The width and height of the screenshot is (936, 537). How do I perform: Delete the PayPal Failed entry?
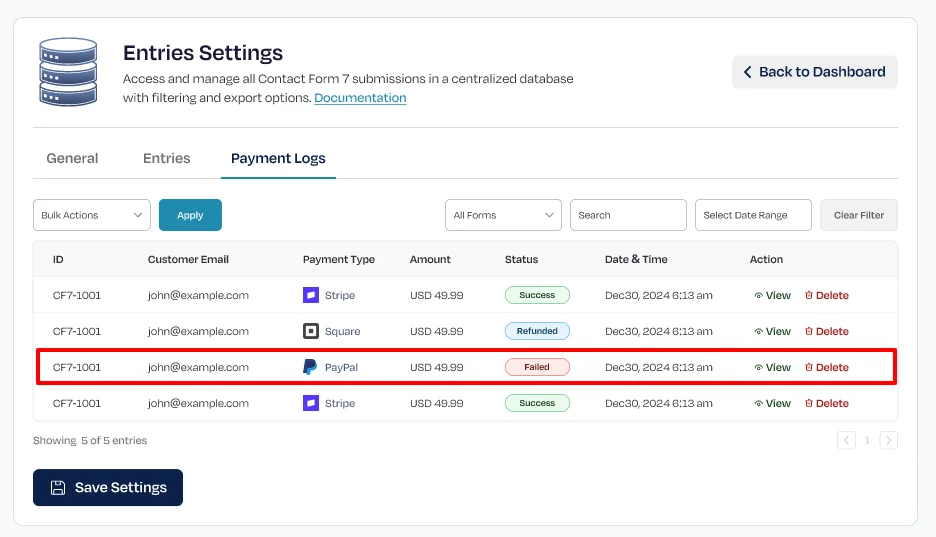[827, 367]
